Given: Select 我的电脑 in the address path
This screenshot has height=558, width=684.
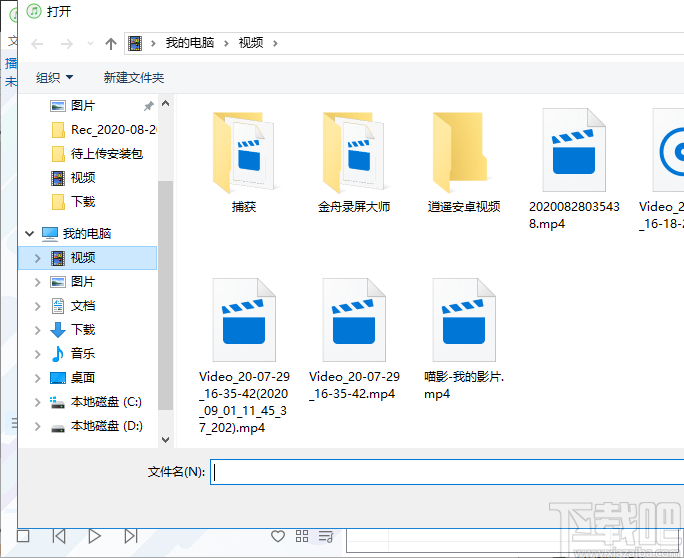Looking at the screenshot, I should click(190, 43).
